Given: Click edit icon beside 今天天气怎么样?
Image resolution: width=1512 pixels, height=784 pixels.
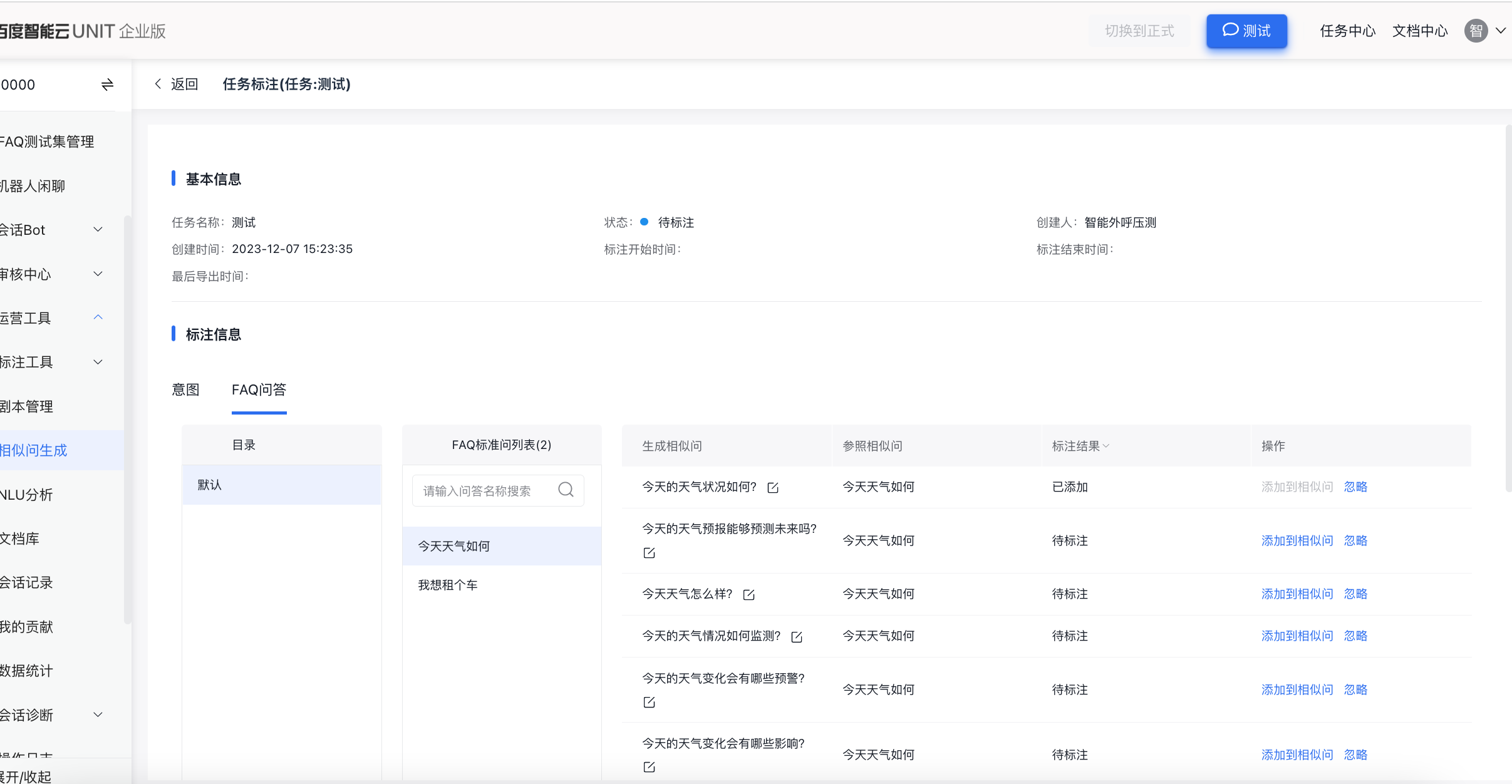Looking at the screenshot, I should pos(748,595).
